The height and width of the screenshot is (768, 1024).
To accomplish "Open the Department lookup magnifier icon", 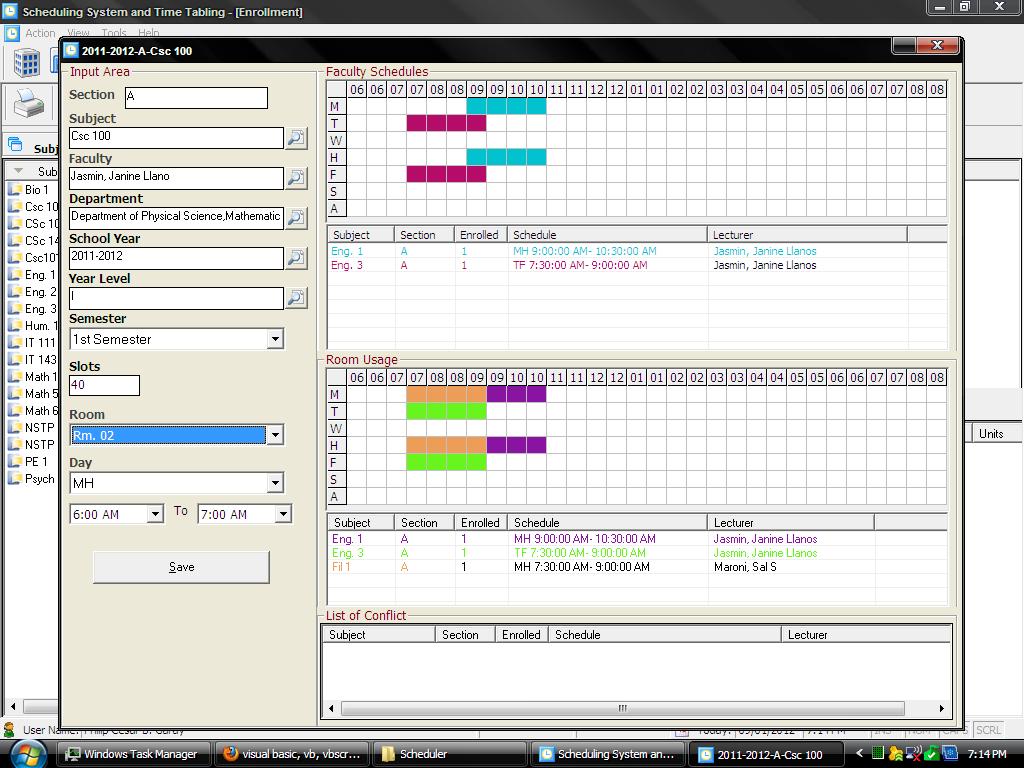I will coord(296,218).
